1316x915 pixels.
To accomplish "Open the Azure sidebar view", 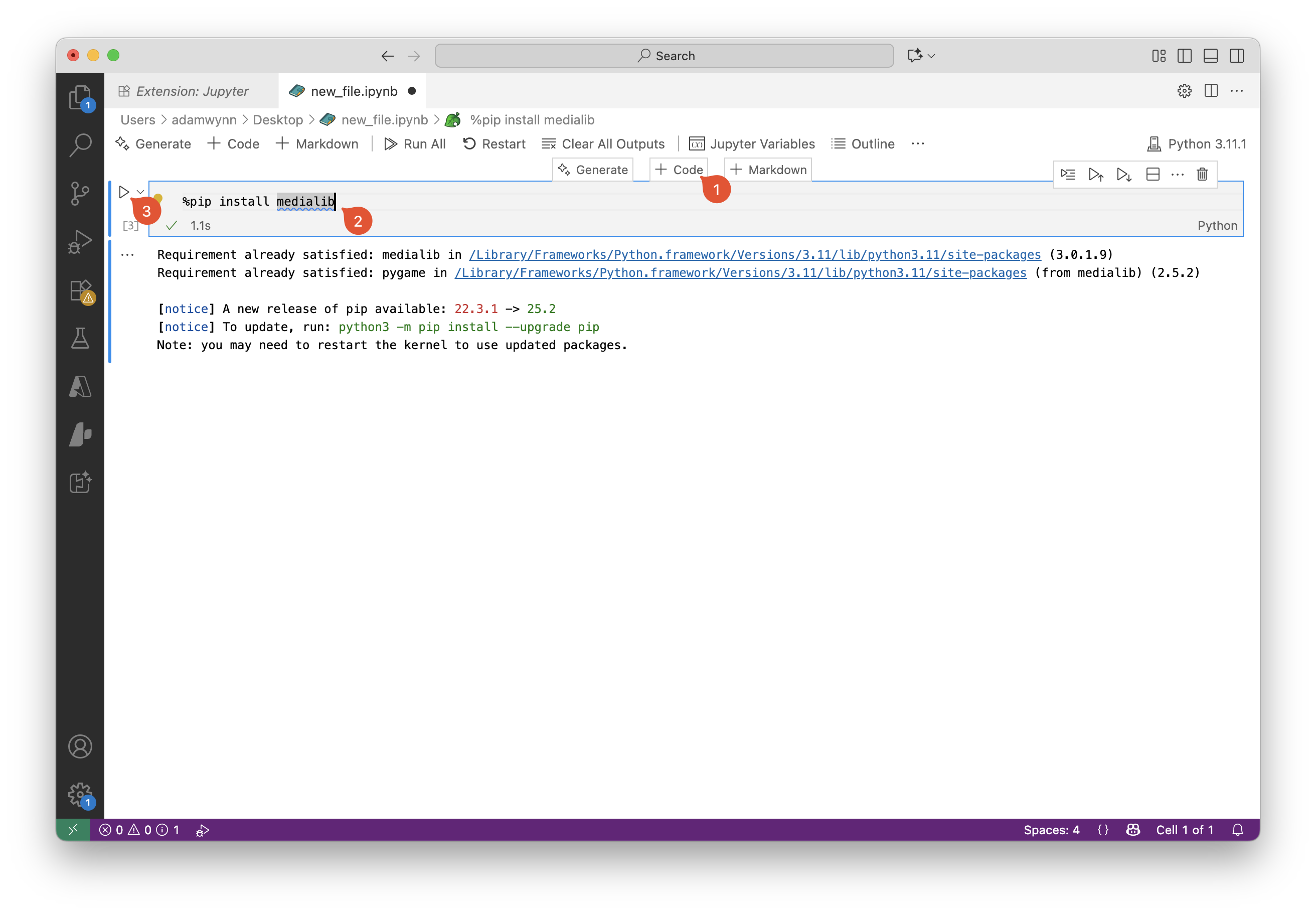I will (x=80, y=386).
